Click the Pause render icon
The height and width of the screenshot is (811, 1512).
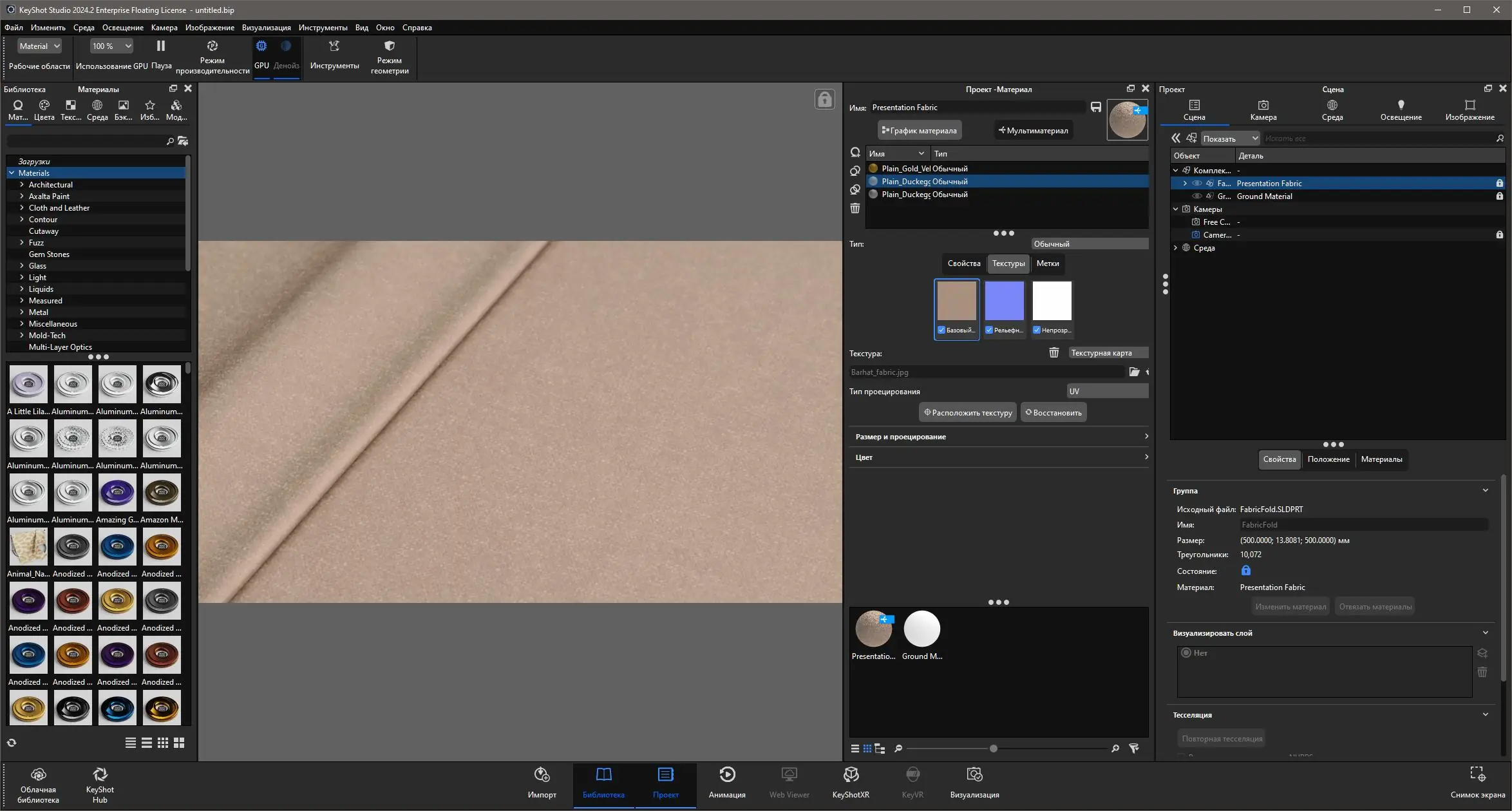coord(161,46)
